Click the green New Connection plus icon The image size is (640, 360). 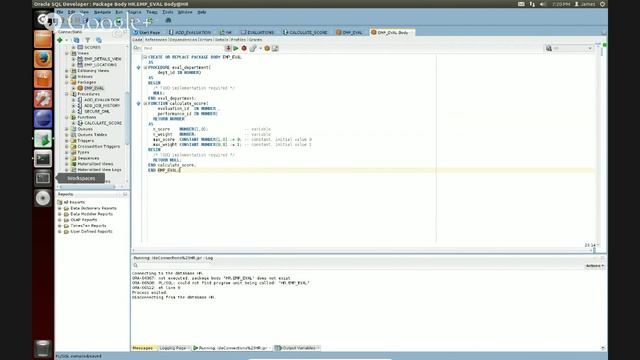60,40
